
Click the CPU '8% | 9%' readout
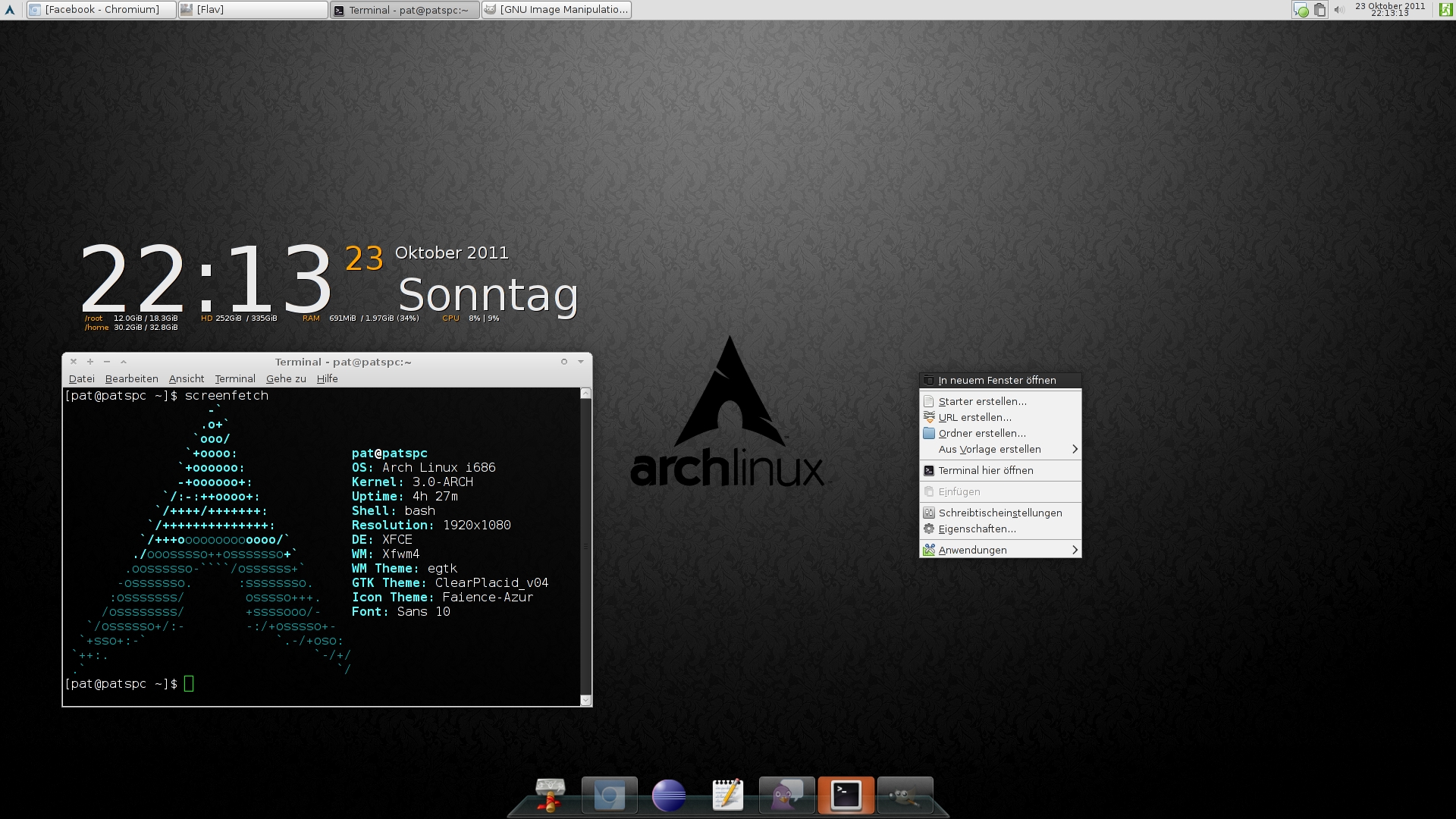484,318
